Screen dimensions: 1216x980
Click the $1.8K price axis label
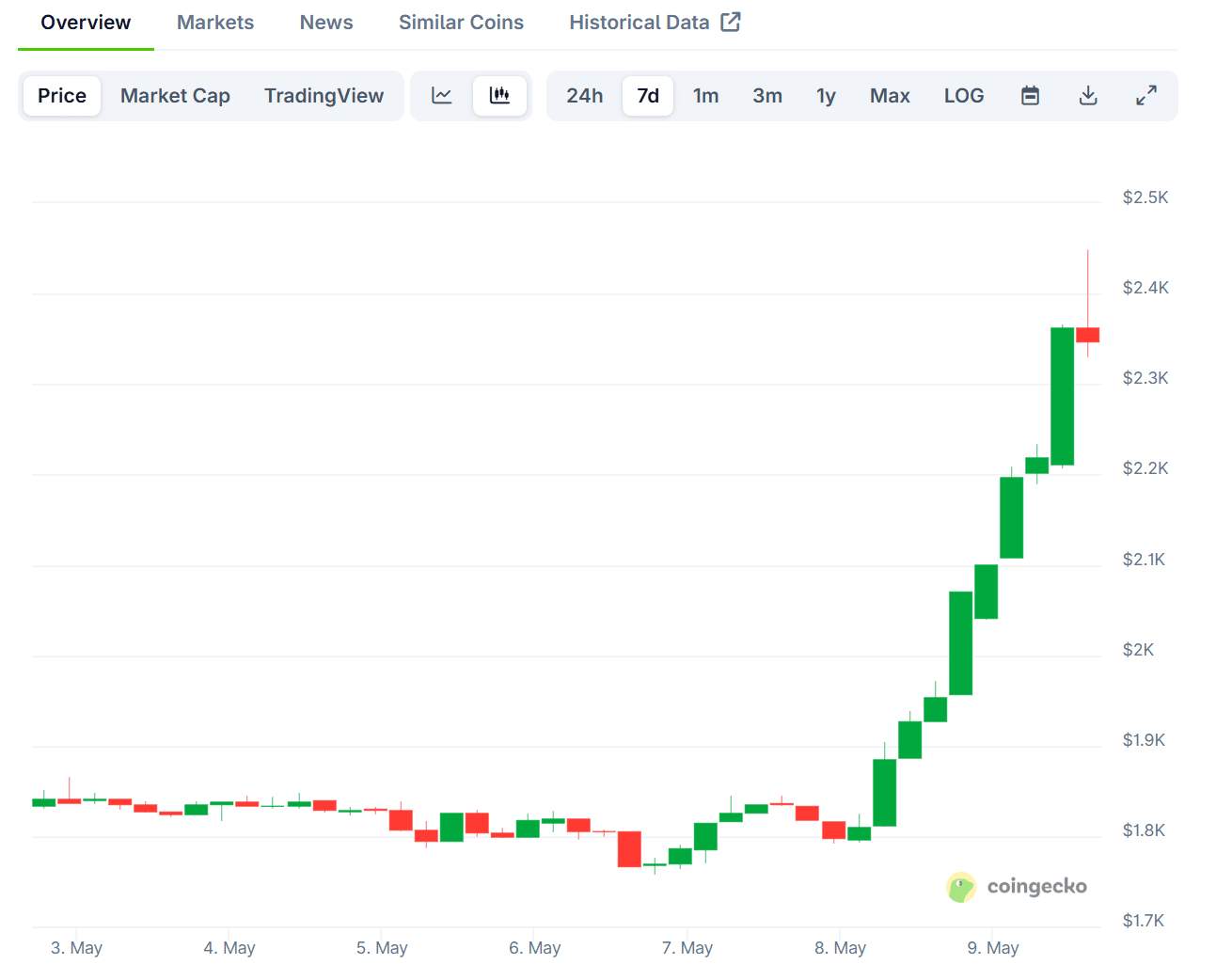pyautogui.click(x=1144, y=830)
